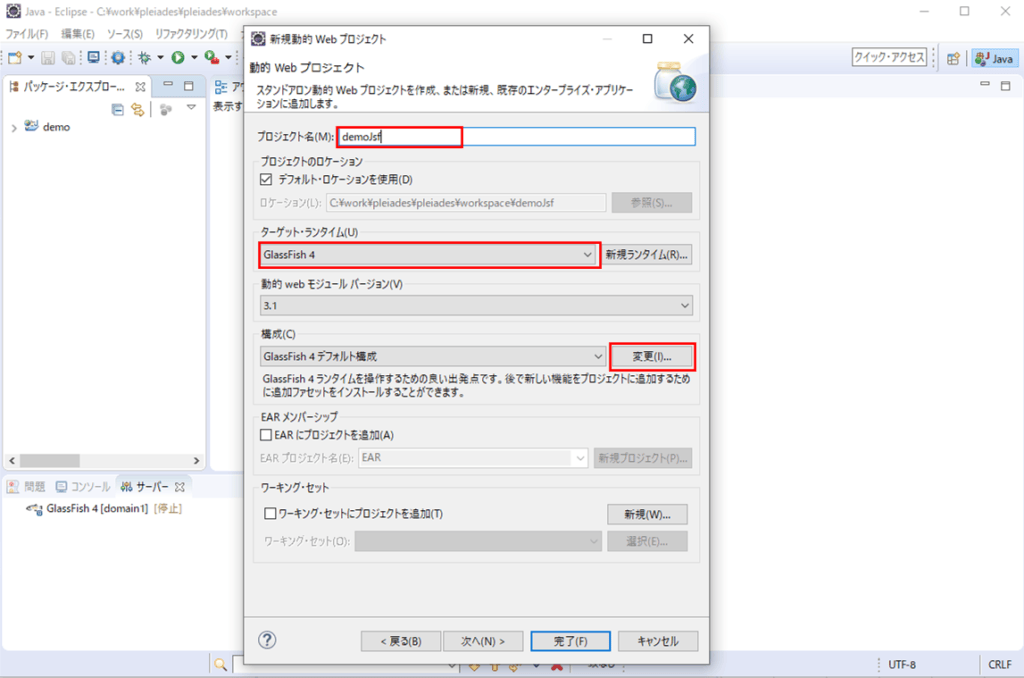This screenshot has height=678, width=1024.
Task: Click the UTF-8 encoding in status bar
Action: click(902, 664)
